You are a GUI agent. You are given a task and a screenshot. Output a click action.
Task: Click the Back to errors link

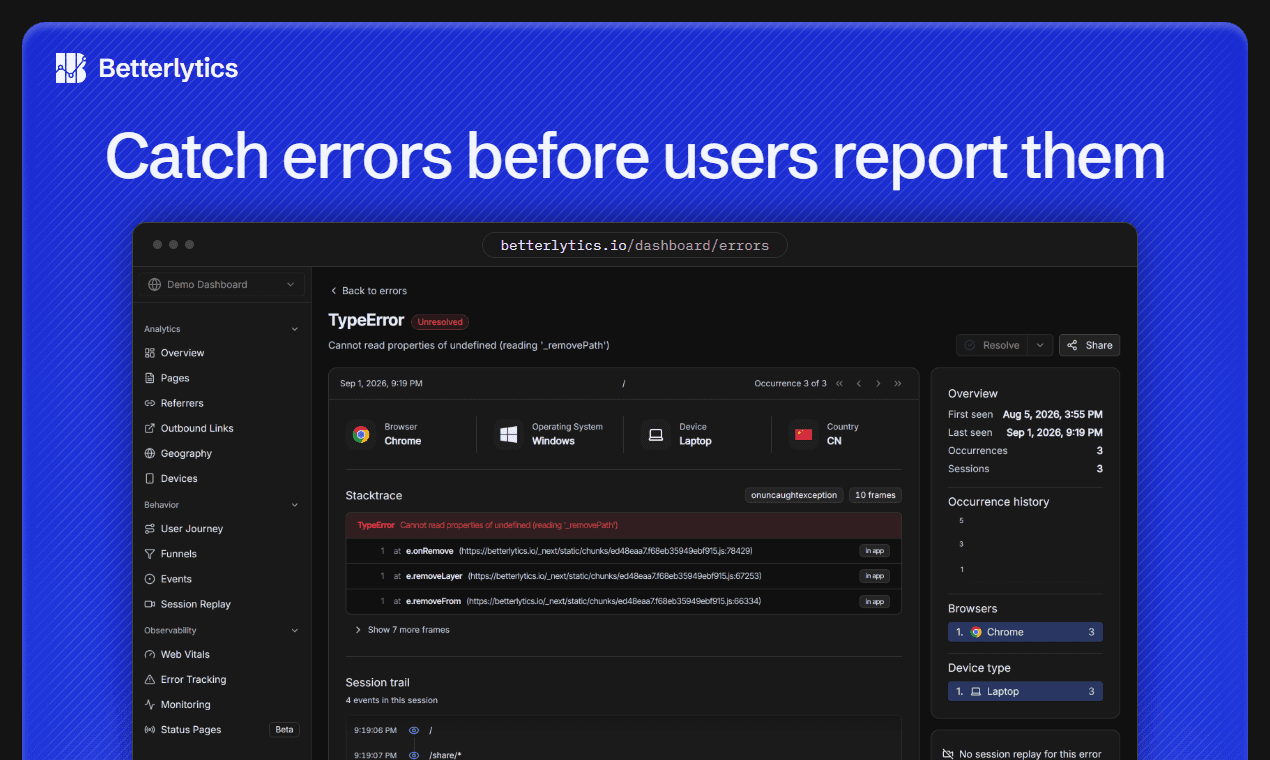click(x=368, y=291)
